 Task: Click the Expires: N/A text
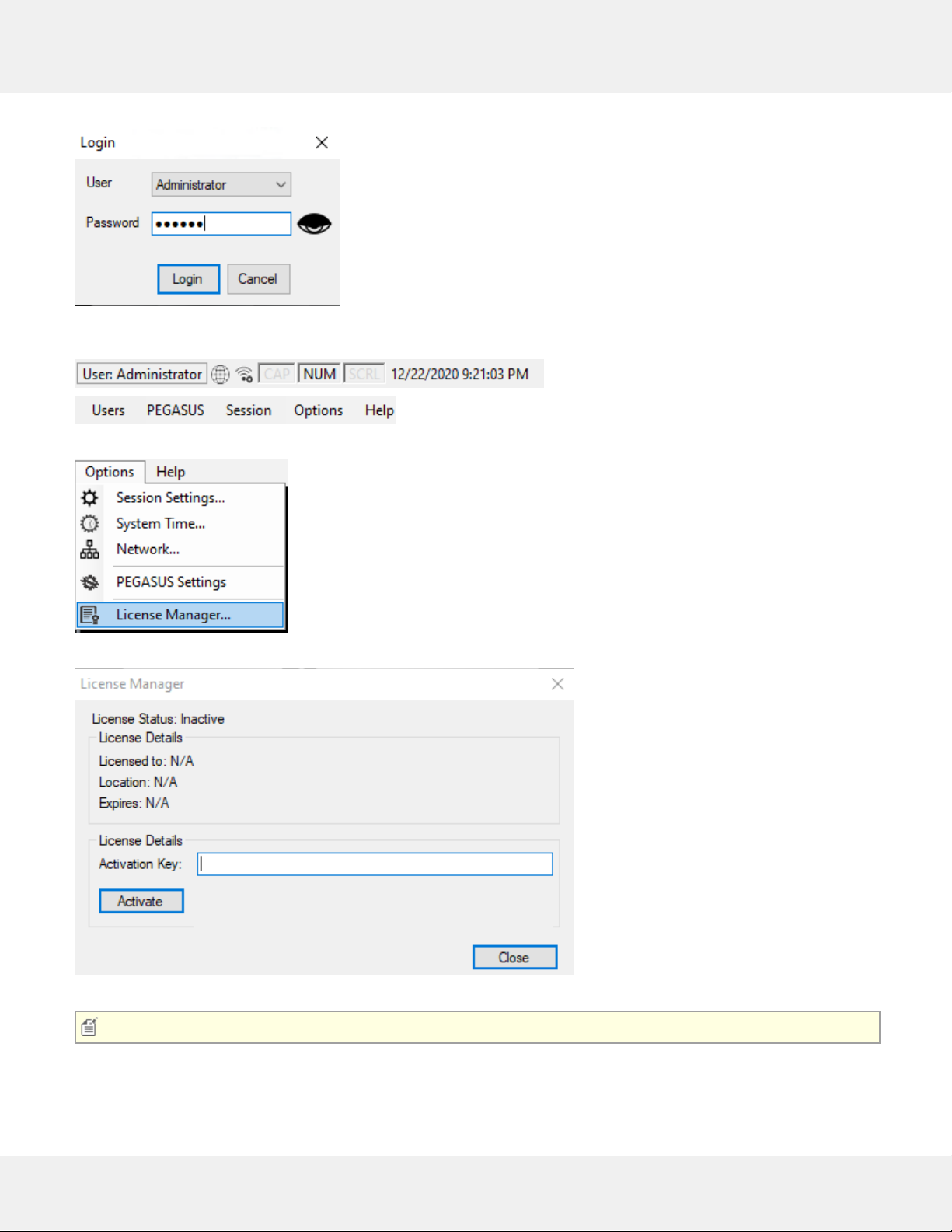tap(134, 803)
